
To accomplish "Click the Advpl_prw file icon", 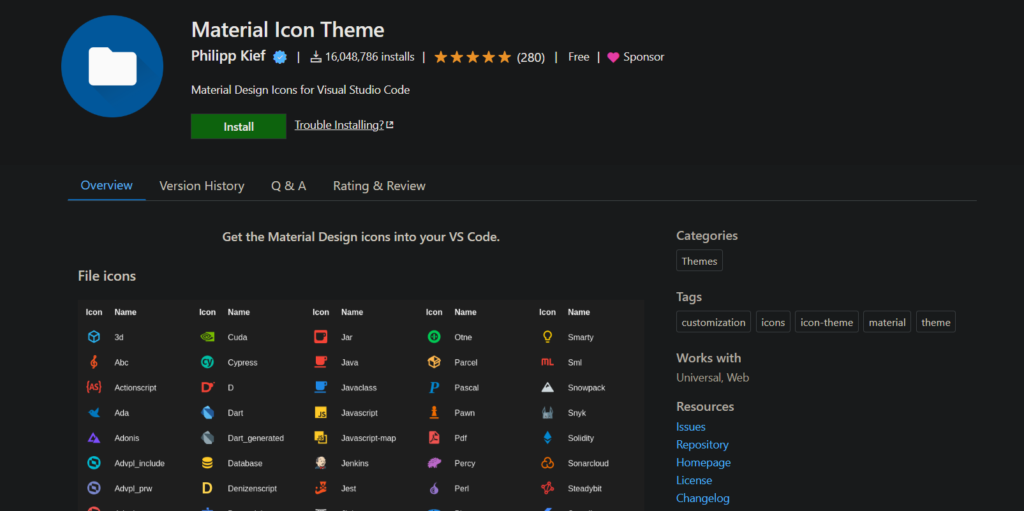I will (x=94, y=488).
